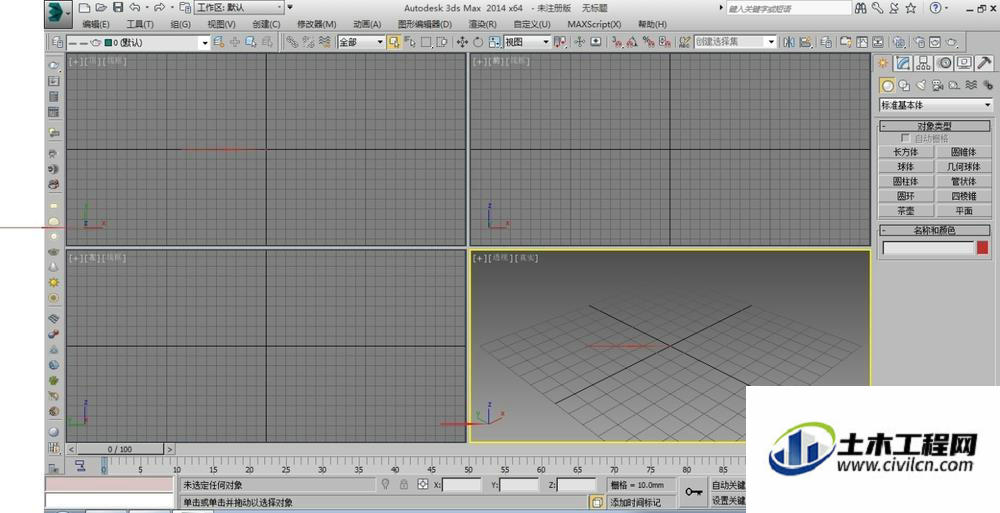Click the object name input field
Image resolution: width=1000 pixels, height=513 pixels.
point(928,248)
